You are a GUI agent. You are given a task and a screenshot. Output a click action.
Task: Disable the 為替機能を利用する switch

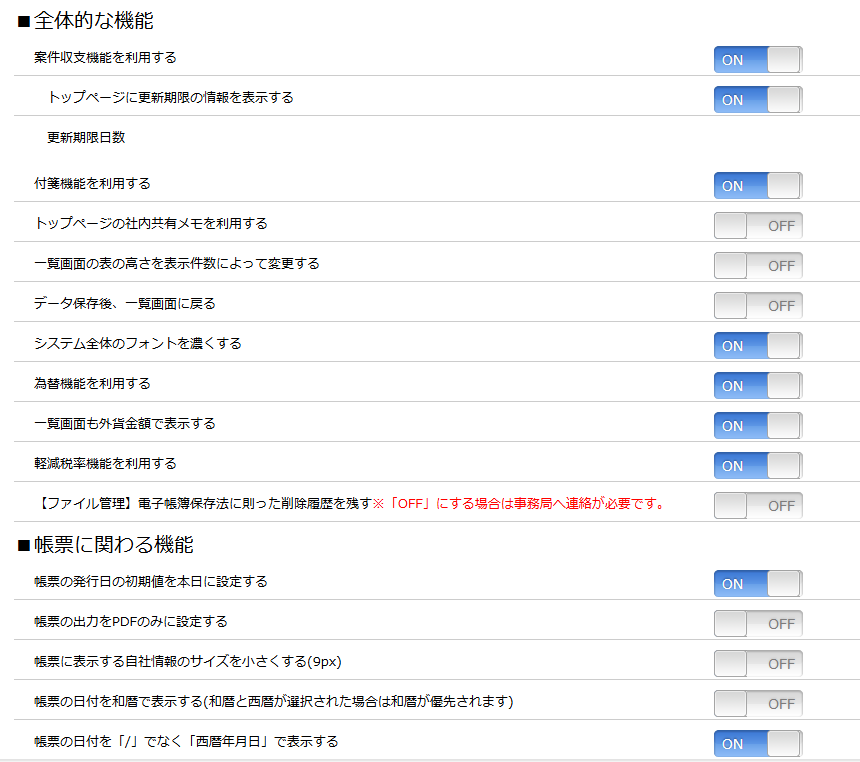(x=757, y=386)
